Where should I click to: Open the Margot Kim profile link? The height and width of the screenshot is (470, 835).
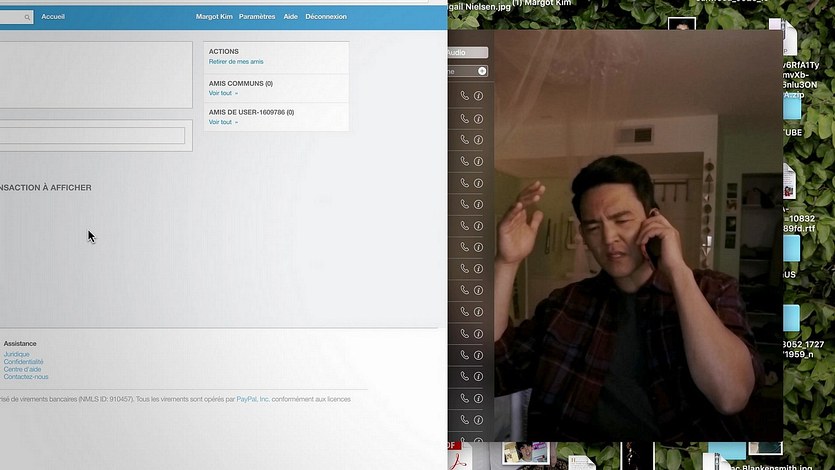[x=213, y=17]
